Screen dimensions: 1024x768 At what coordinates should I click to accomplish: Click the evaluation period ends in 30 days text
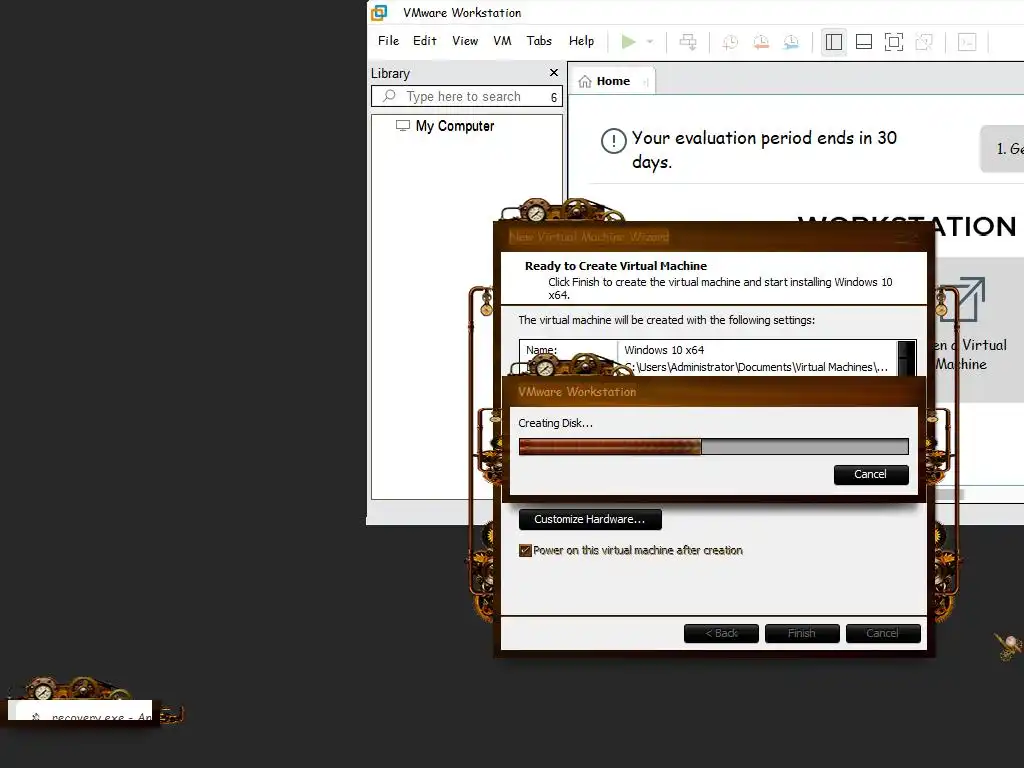click(x=764, y=150)
